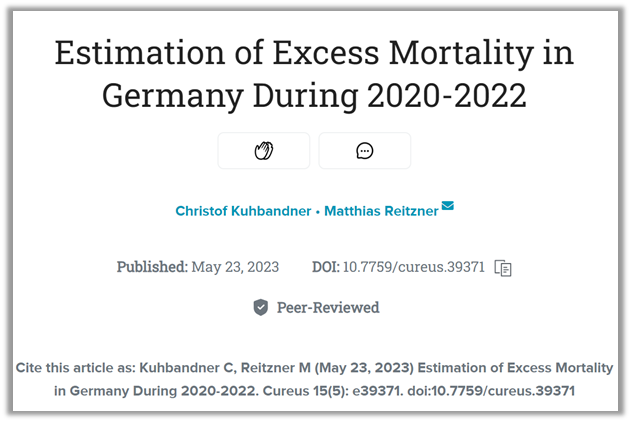Click the Peer-Reviewed shield badge icon
This screenshot has width=631, height=422.
[x=261, y=307]
